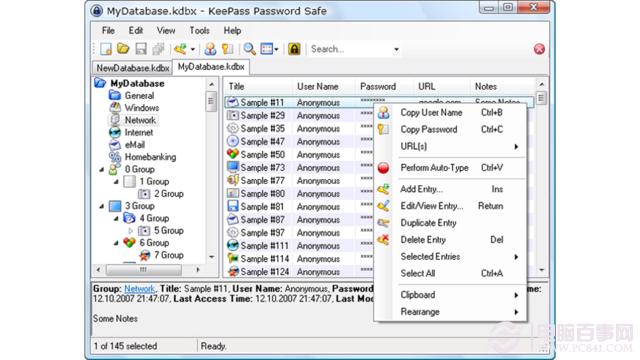Screen dimensions: 640x360
Task: Select the MyDatabase root tree node
Action: tap(137, 83)
